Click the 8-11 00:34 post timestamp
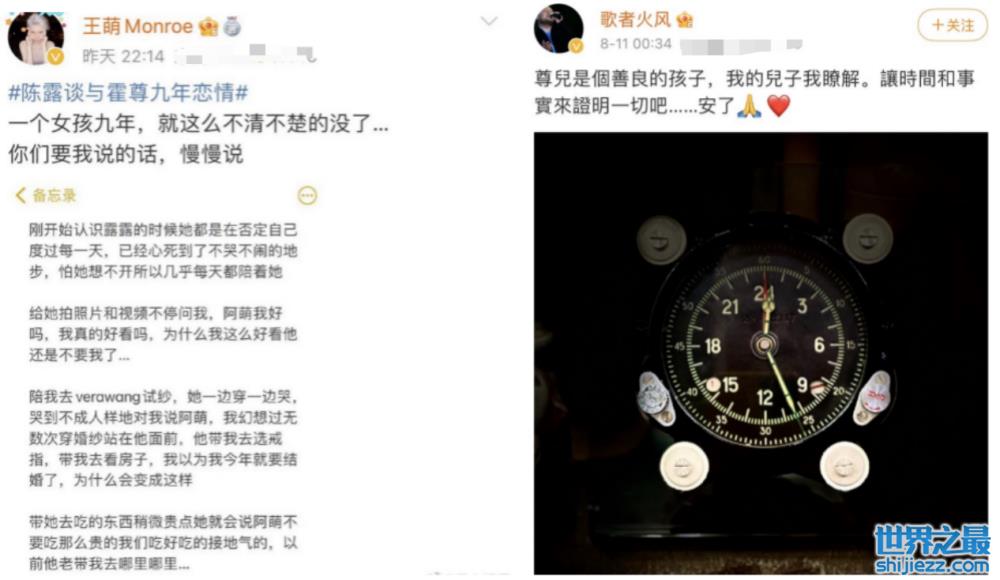The image size is (1000, 580). click(x=636, y=44)
